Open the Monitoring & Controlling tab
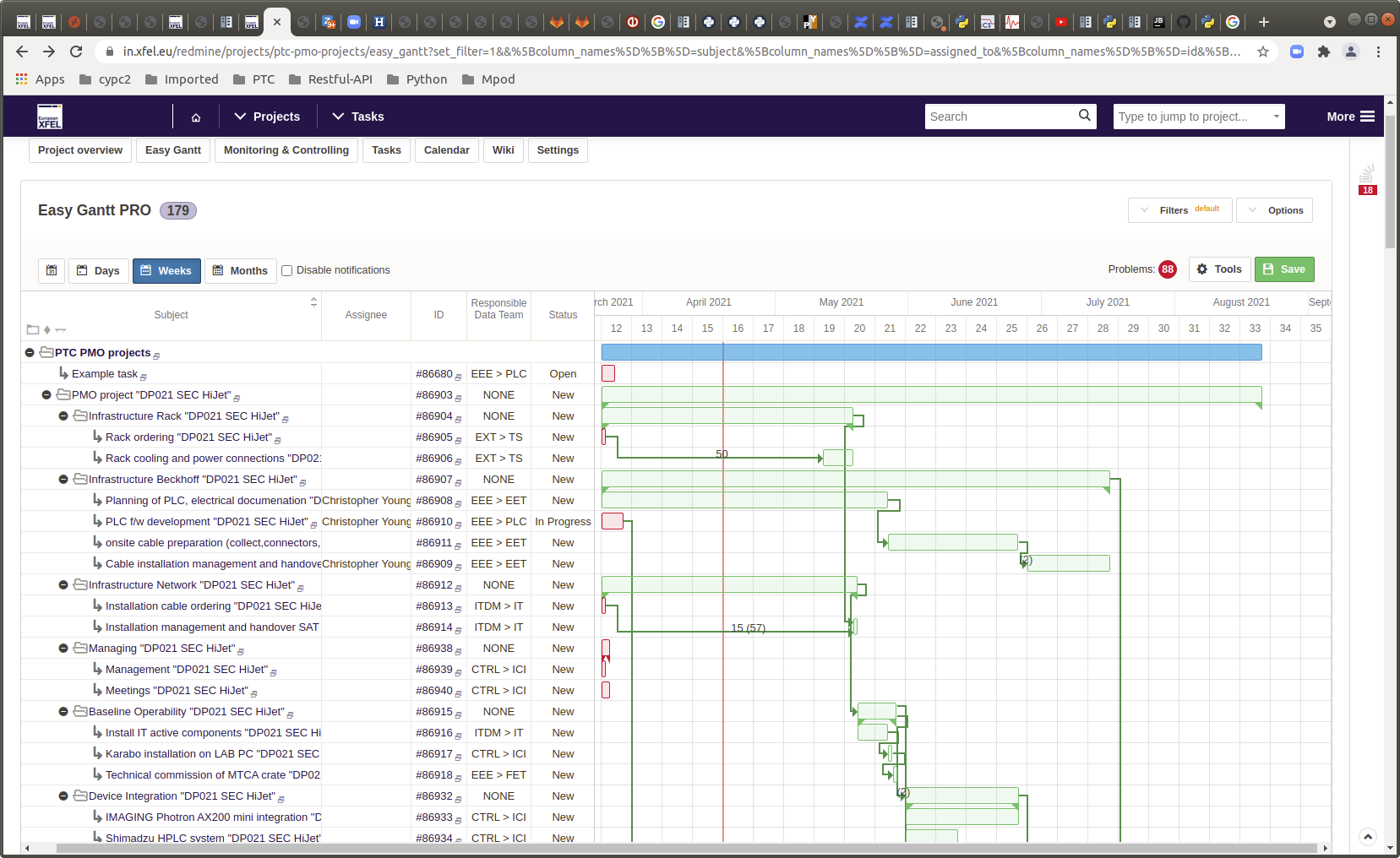Viewport: 1400px width, 858px height. pyautogui.click(x=286, y=150)
